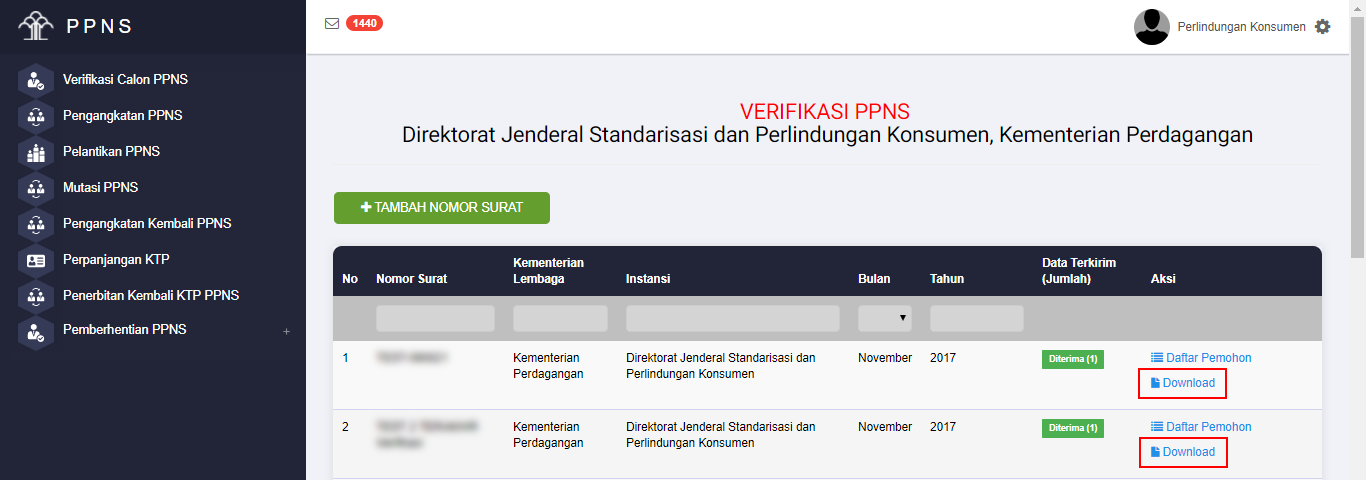Image resolution: width=1366 pixels, height=480 pixels.
Task: Expand the Pemberhentian PPNS submenu
Action: (x=286, y=331)
